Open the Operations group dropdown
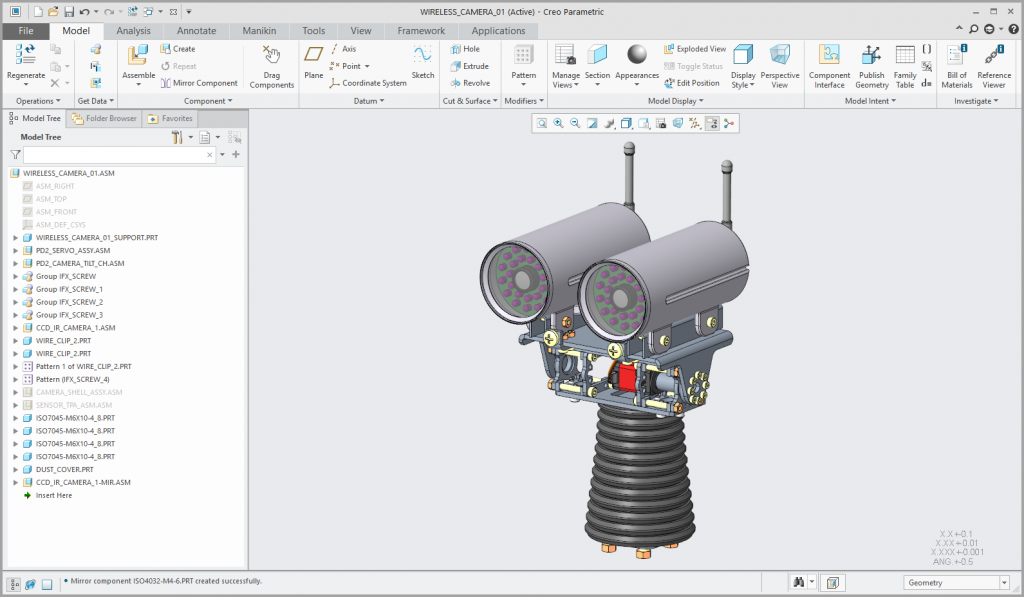This screenshot has height=597, width=1024. pyautogui.click(x=38, y=101)
